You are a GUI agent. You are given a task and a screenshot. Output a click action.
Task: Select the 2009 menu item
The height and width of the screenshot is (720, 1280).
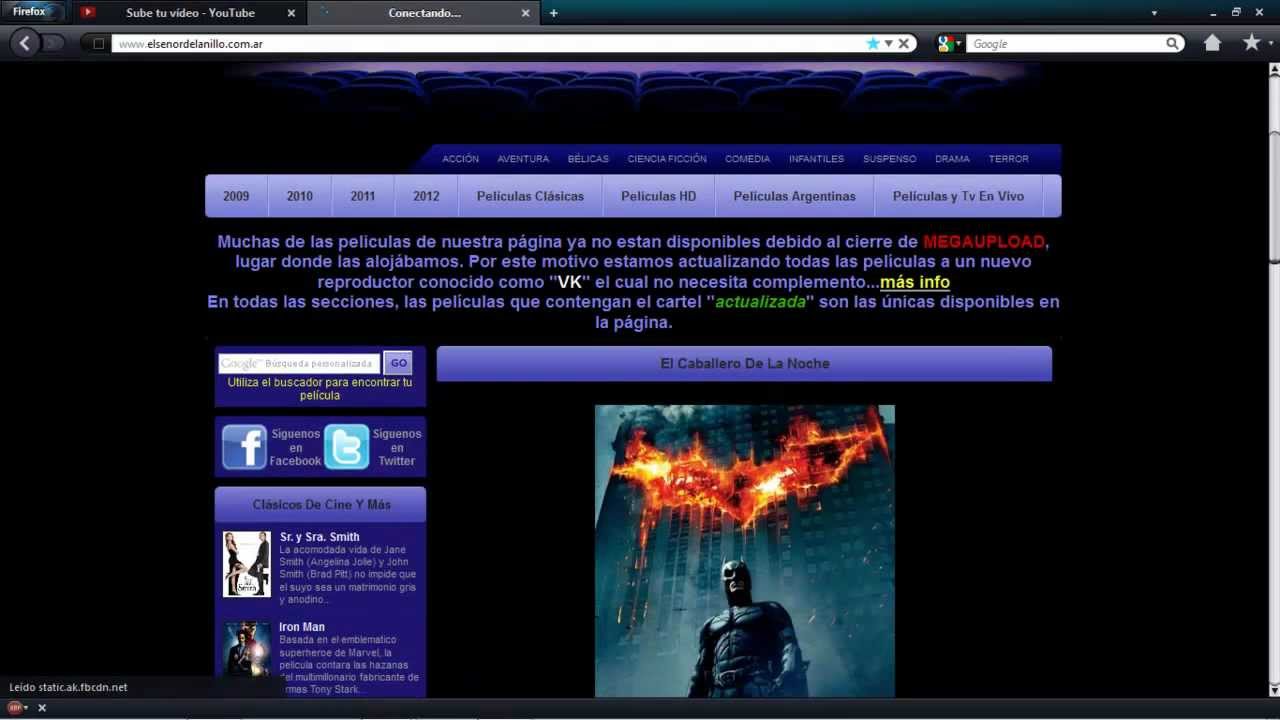click(x=236, y=196)
